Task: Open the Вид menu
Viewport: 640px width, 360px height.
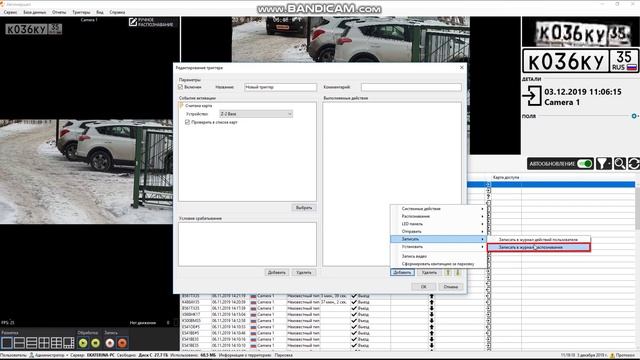Action: 100,12
